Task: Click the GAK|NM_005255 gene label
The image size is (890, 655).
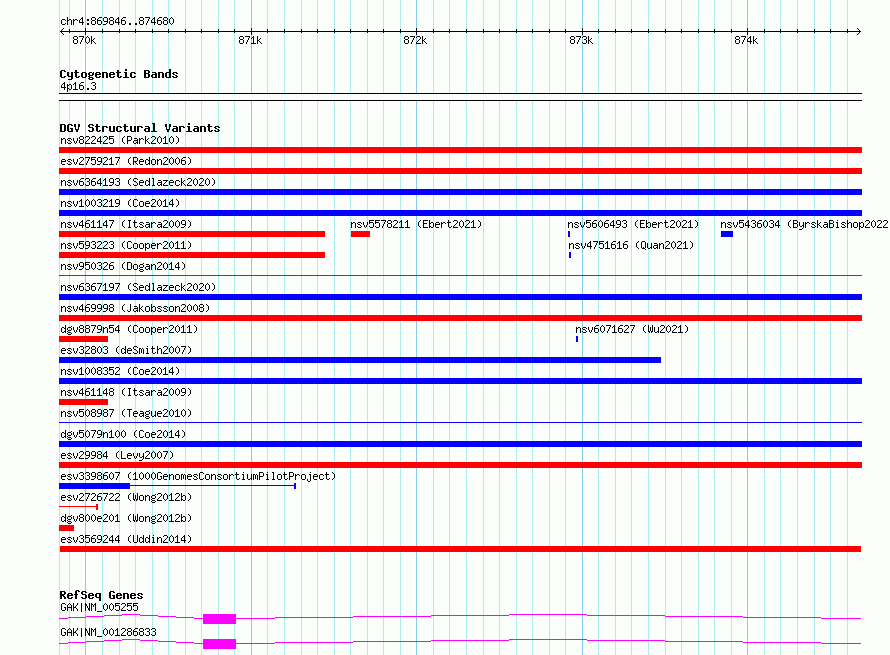Action: (x=99, y=607)
